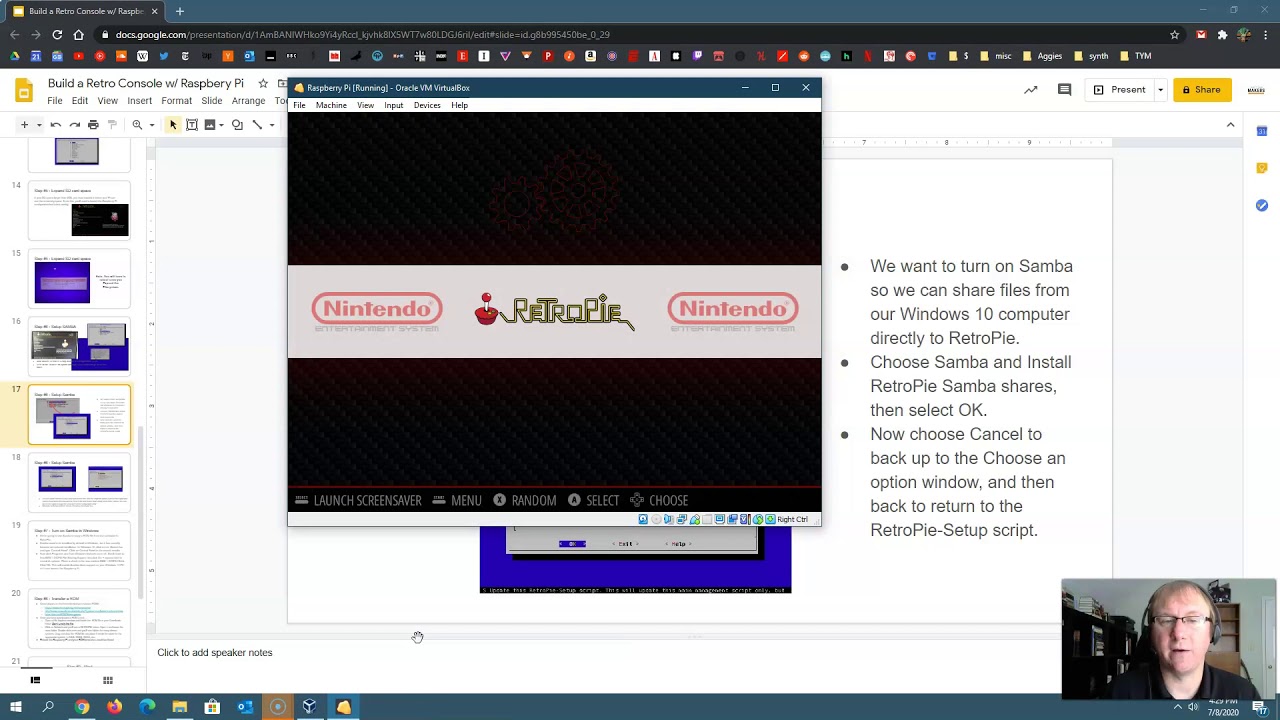Open the Edit menu in Google Slides
1280x720 pixels.
(x=80, y=101)
